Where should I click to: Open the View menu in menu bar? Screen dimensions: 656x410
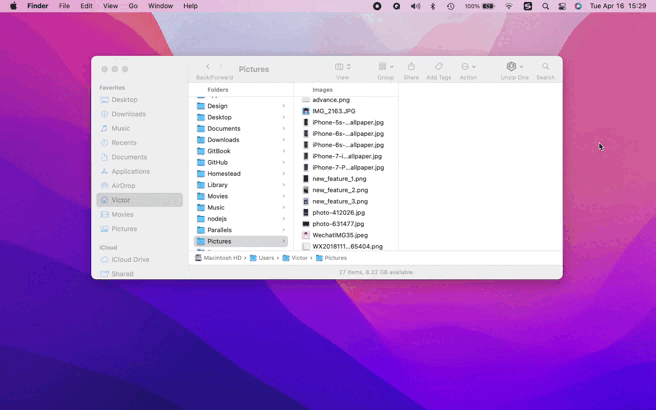tap(110, 6)
